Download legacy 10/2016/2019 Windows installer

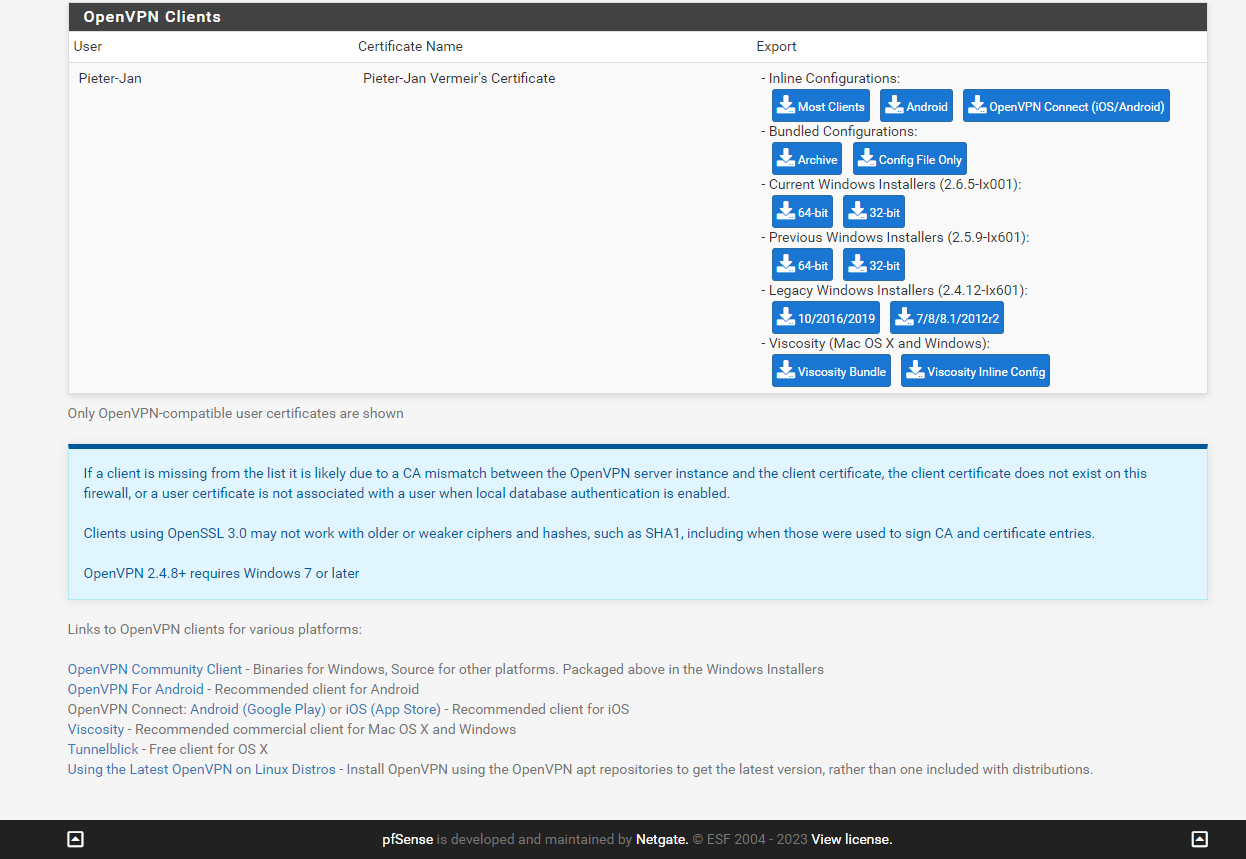point(826,318)
